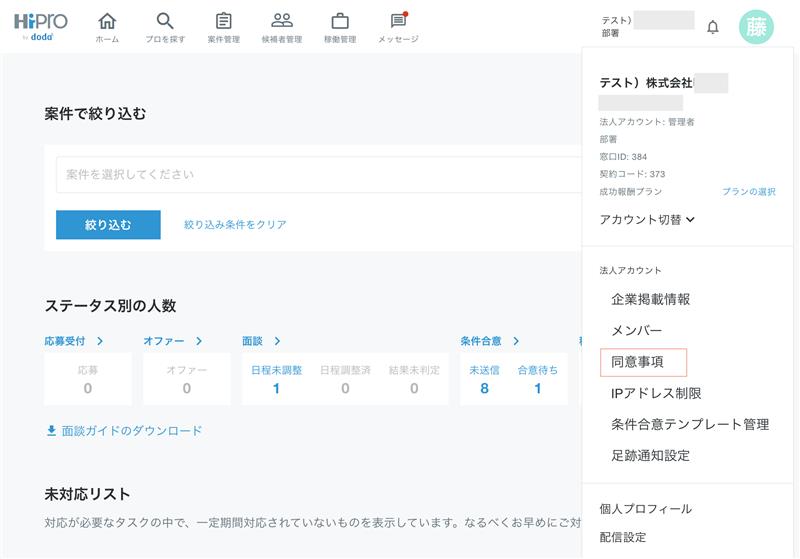Click the green 藤 user avatar

tap(756, 27)
